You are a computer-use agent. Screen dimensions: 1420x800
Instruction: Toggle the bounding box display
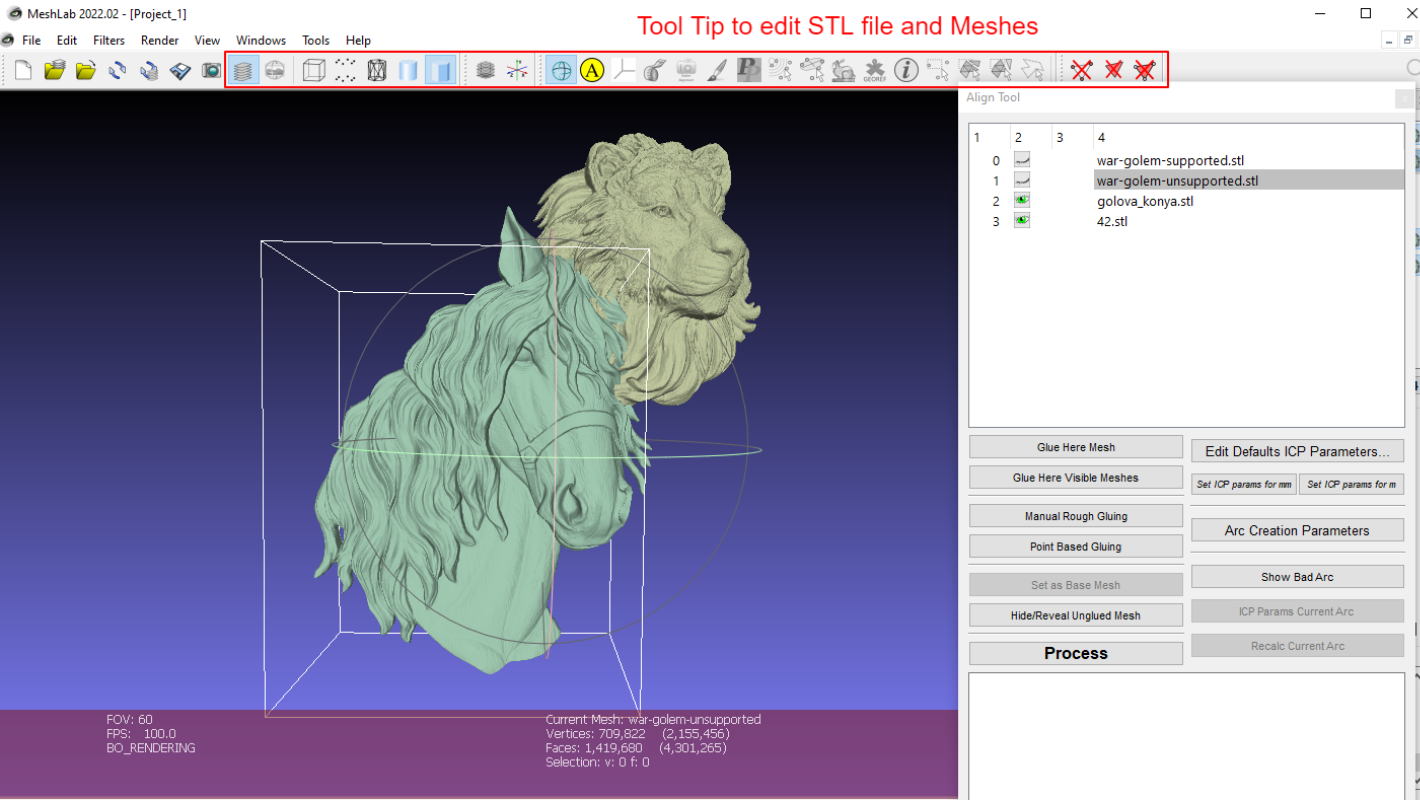click(x=313, y=69)
